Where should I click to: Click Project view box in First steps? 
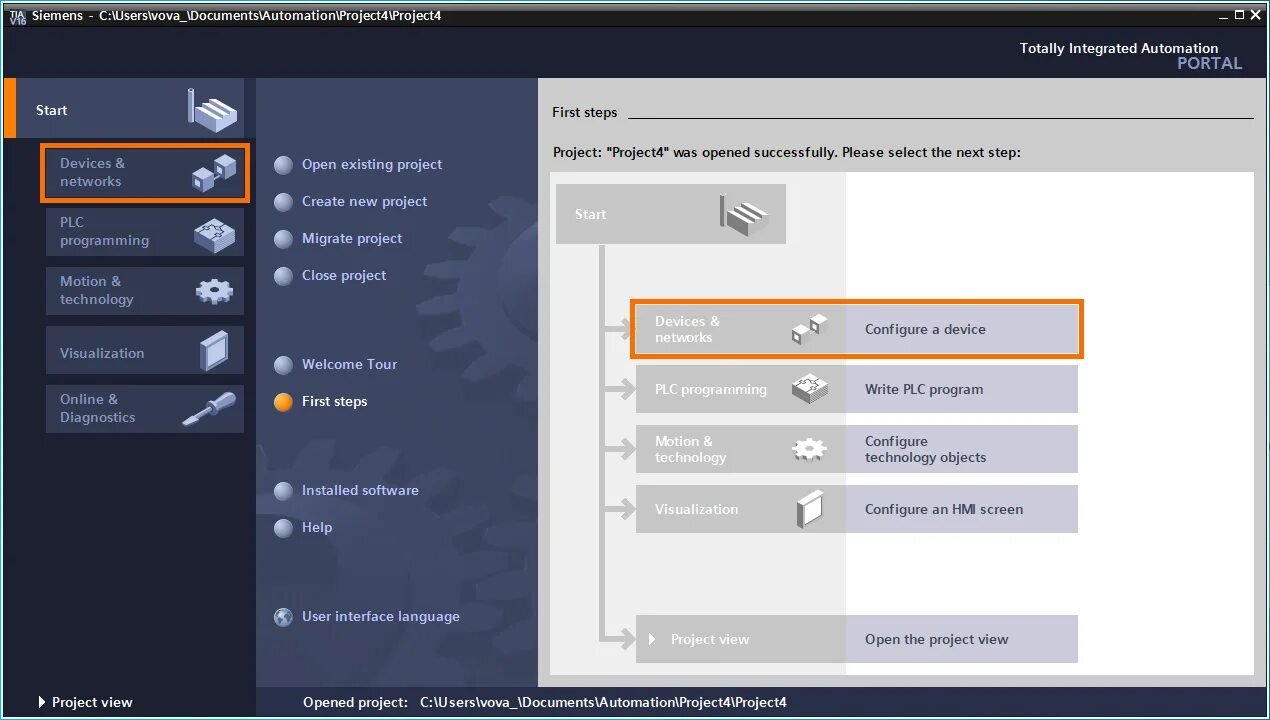(741, 639)
